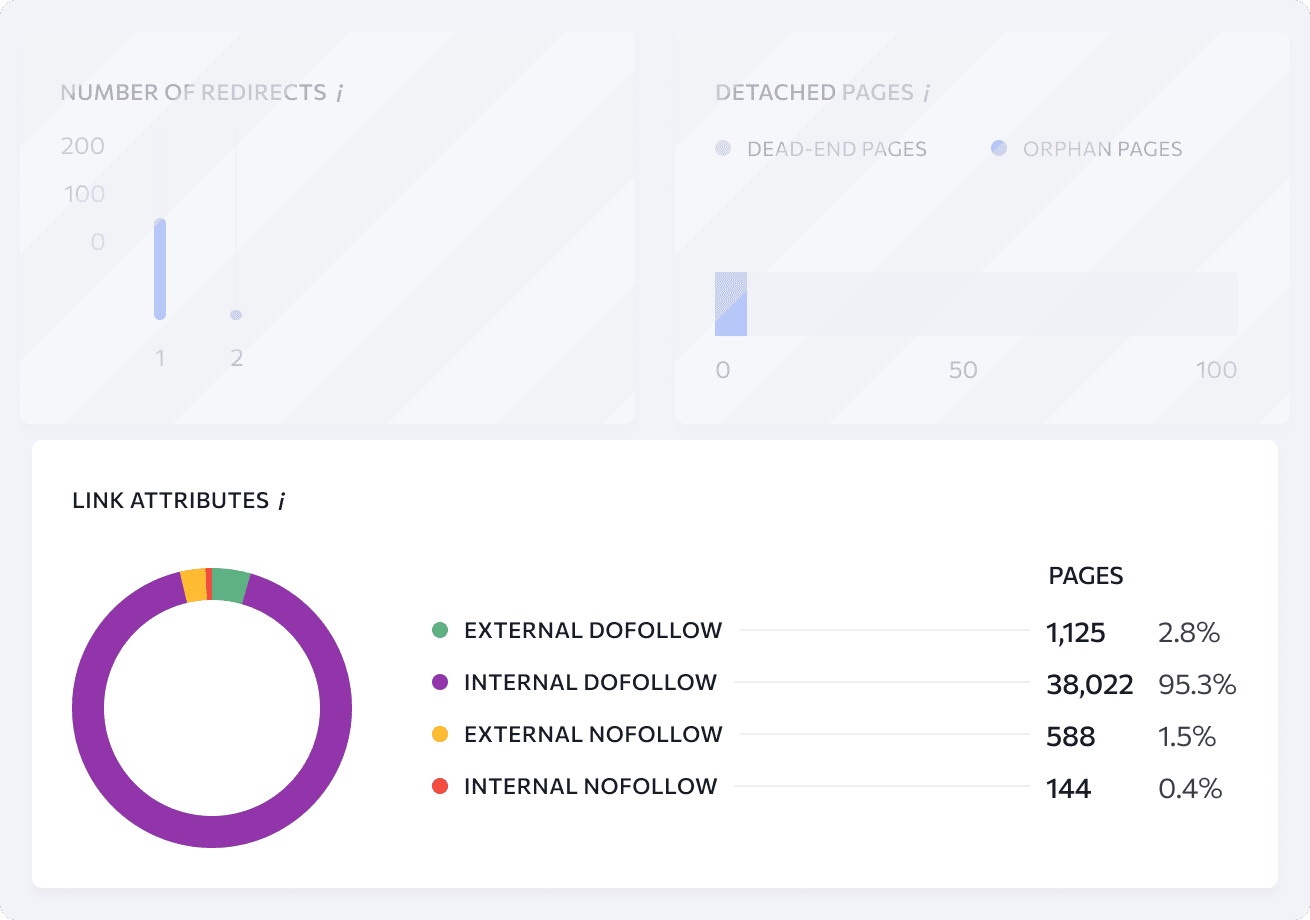Click the PAGES column header
Image resolution: width=1310 pixels, height=920 pixels.
coord(1086,577)
